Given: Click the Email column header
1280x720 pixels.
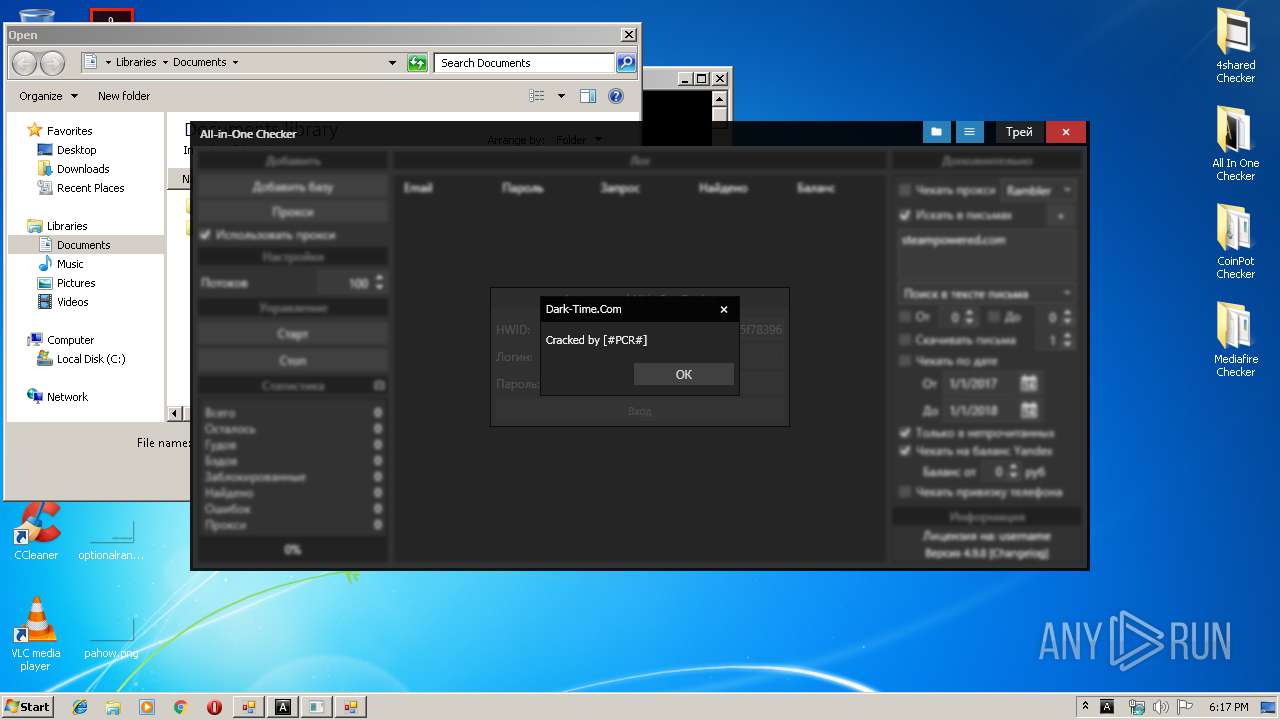Looking at the screenshot, I should 418,188.
